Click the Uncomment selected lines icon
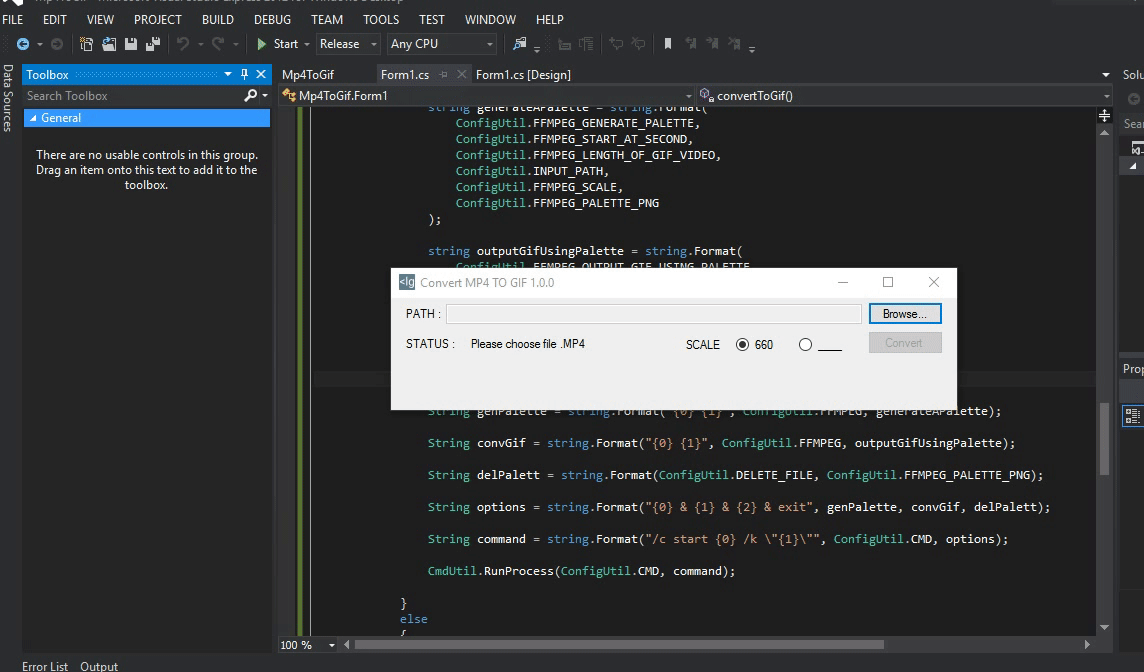 638,44
